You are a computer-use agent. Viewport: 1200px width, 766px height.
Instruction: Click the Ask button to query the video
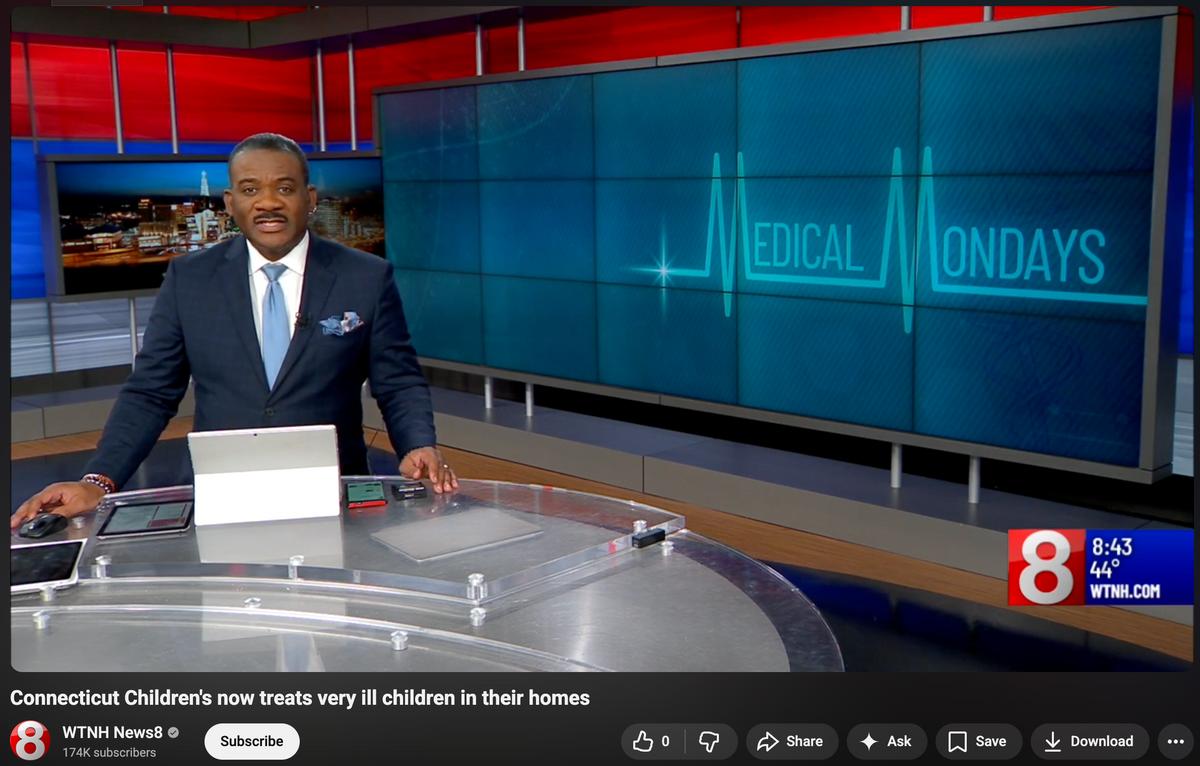pos(886,741)
